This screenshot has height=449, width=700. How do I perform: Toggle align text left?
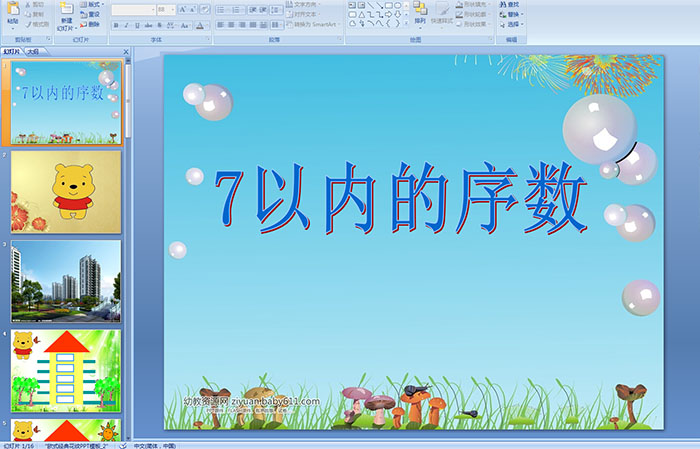tap(221, 25)
